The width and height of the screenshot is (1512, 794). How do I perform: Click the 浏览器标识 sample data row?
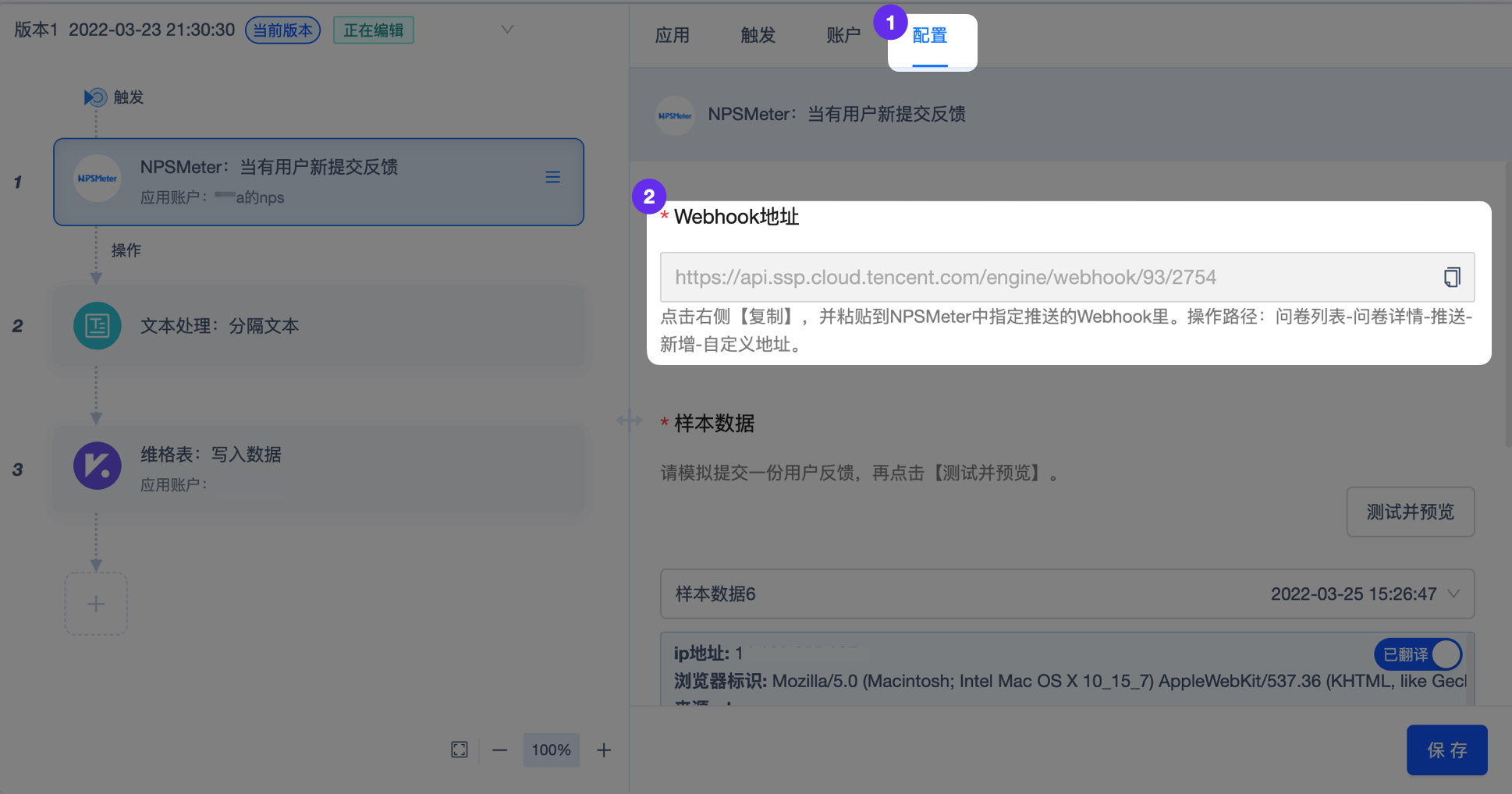tap(1070, 681)
